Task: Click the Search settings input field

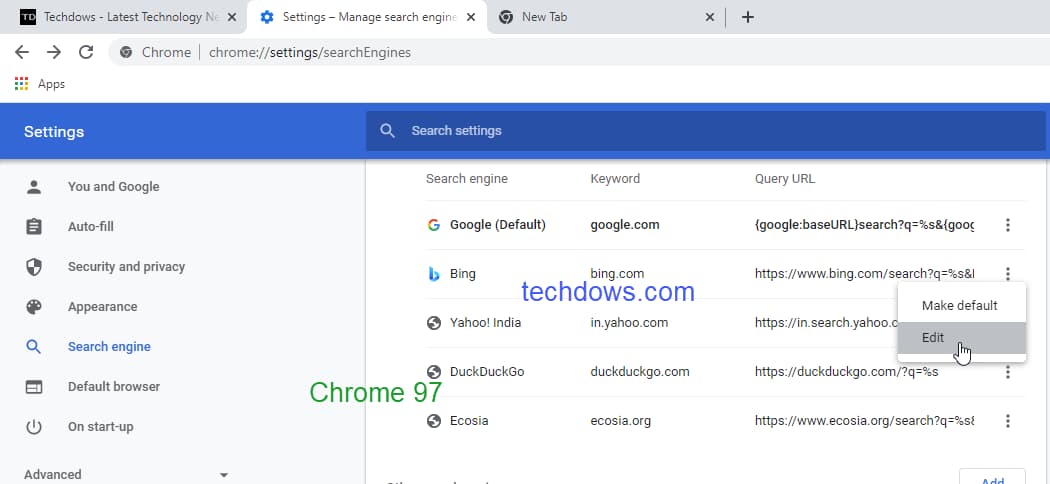Action: pos(706,131)
